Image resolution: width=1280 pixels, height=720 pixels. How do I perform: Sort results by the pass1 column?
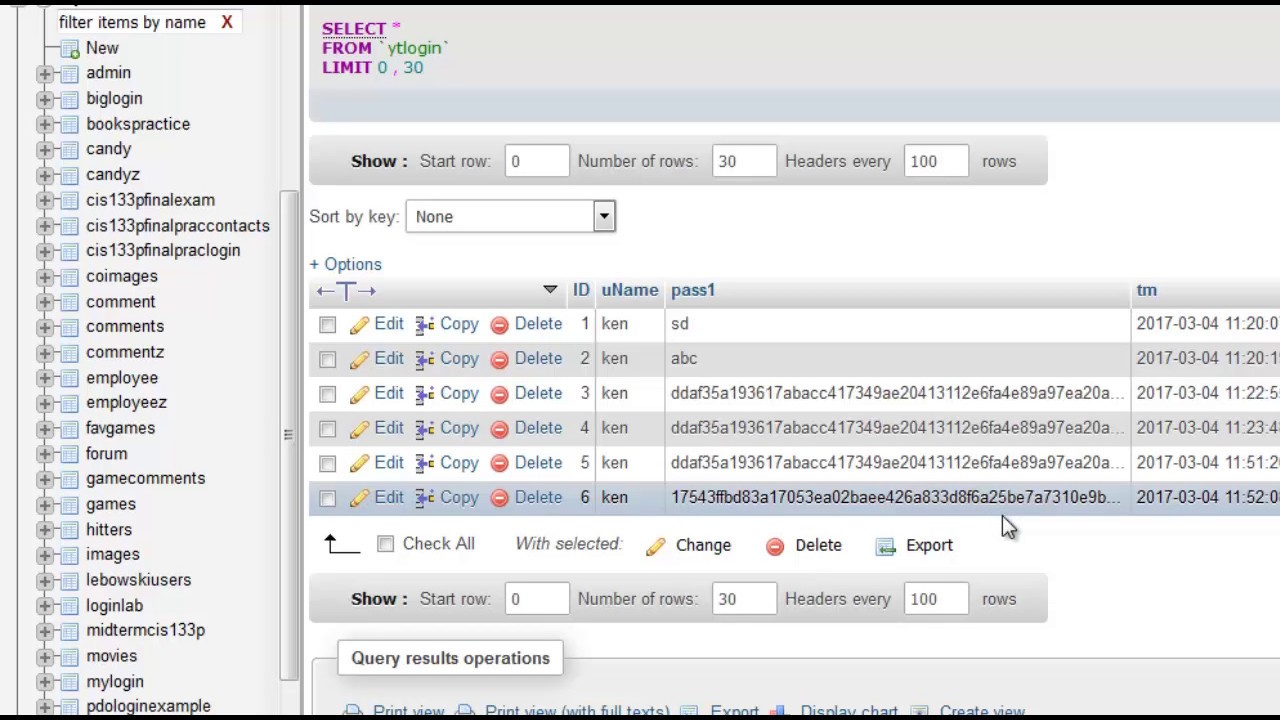pos(693,290)
